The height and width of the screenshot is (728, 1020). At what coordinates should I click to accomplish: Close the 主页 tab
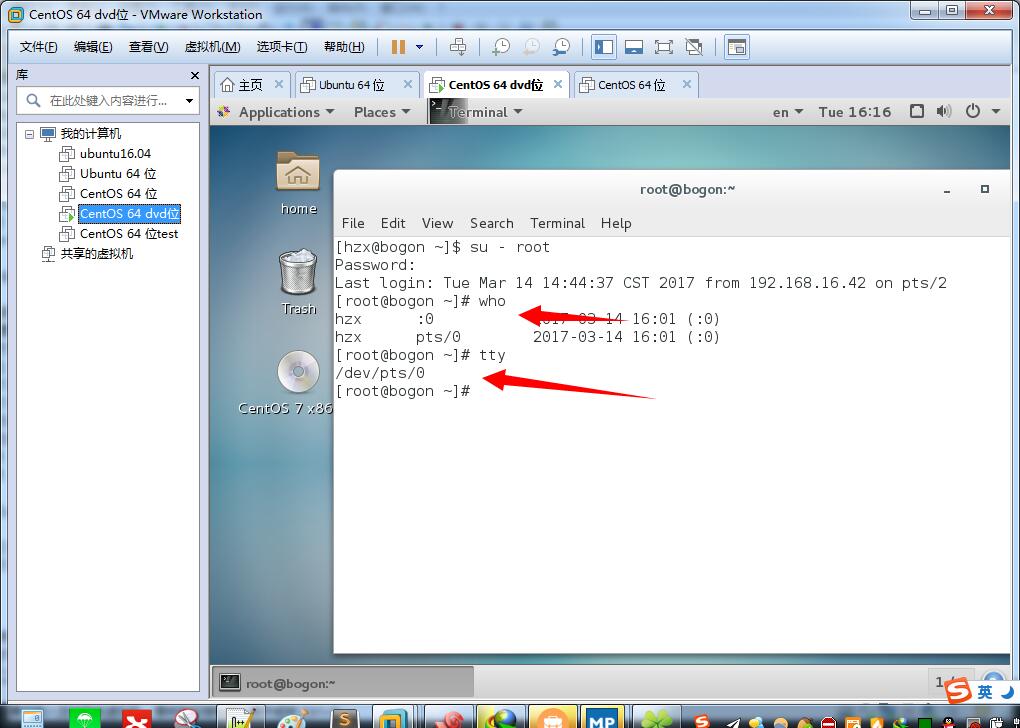click(278, 84)
